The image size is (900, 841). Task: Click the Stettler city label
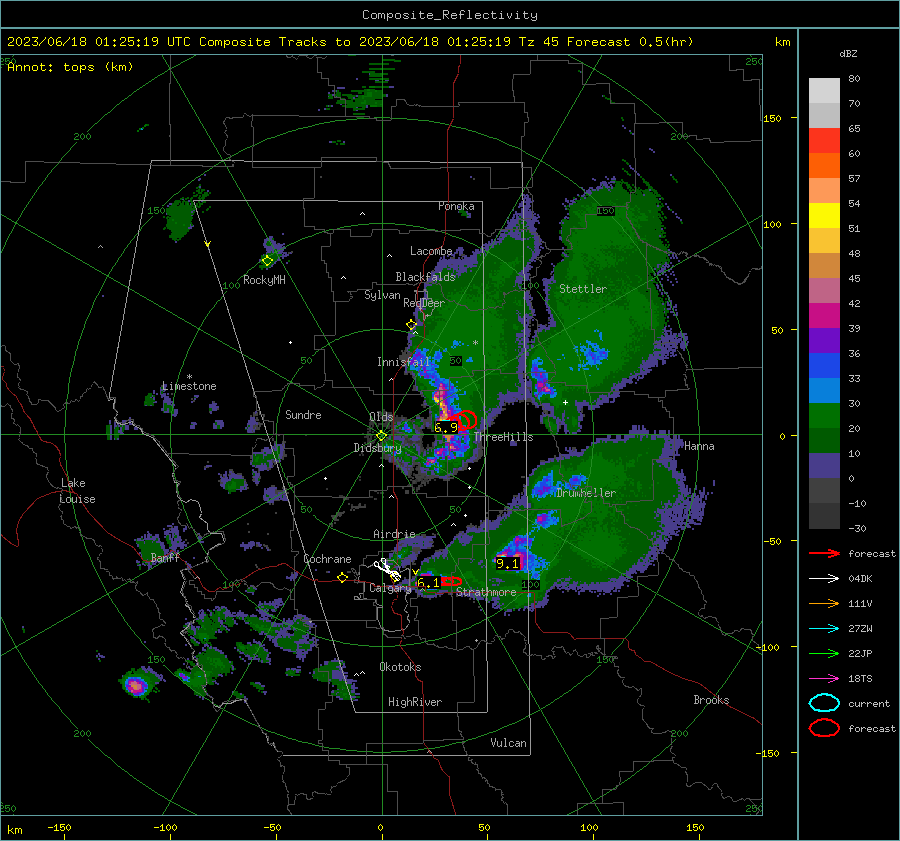[x=583, y=289]
